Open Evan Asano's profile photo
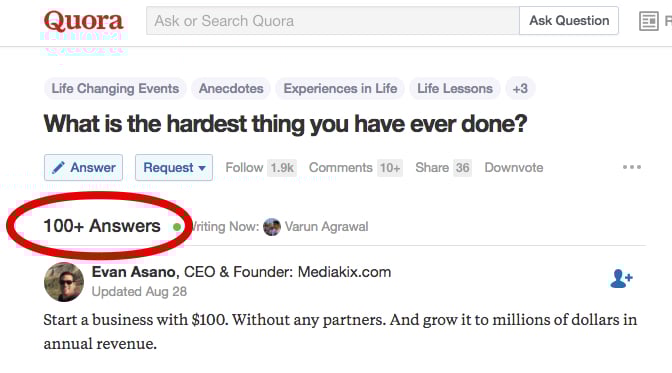 click(64, 282)
